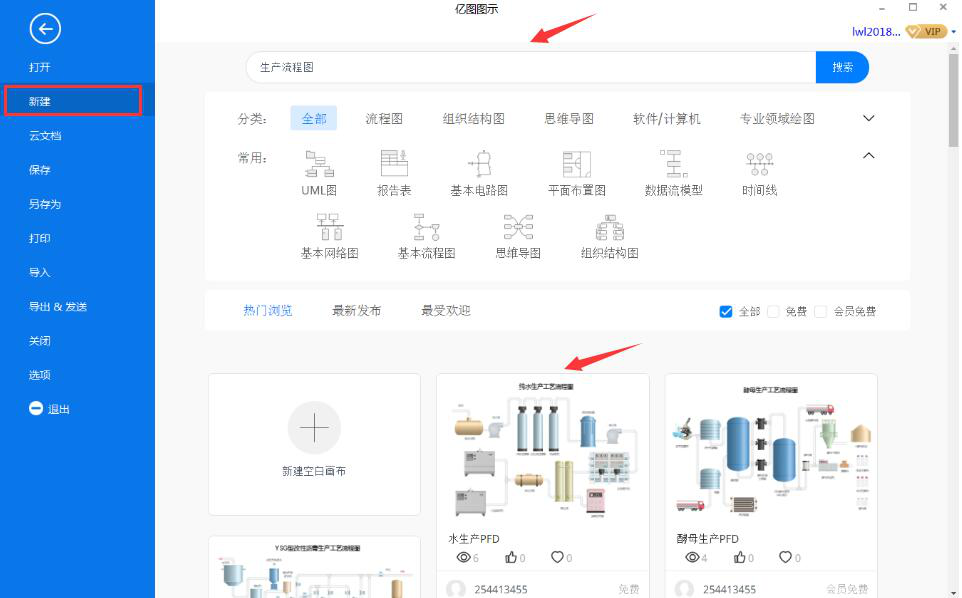The height and width of the screenshot is (598, 962).
Task: Toggle the 全部 checkbox filter
Action: point(726,312)
